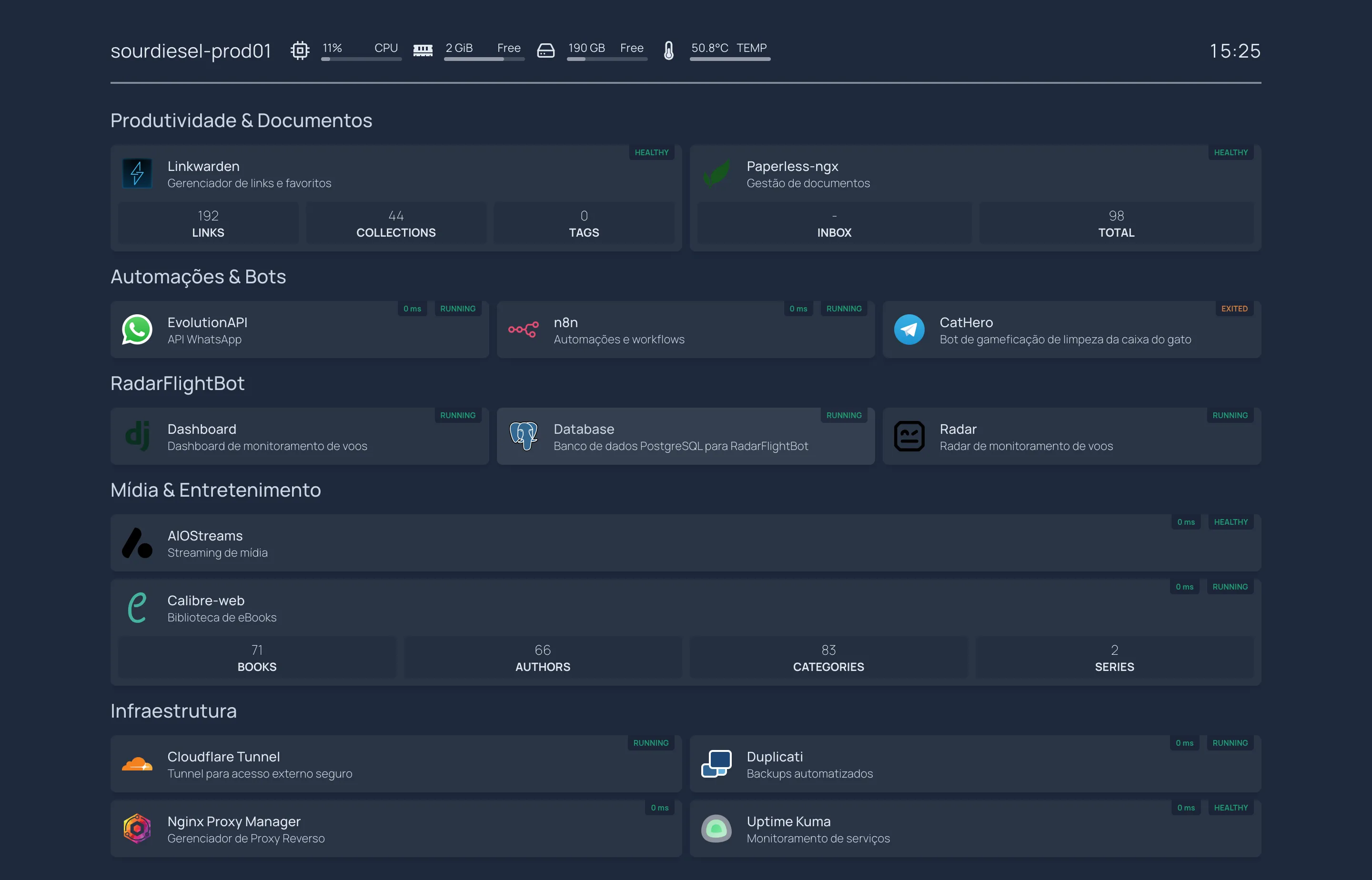Collapse the RadarFlightBot section heading
The height and width of the screenshot is (880, 1372).
coord(177,383)
